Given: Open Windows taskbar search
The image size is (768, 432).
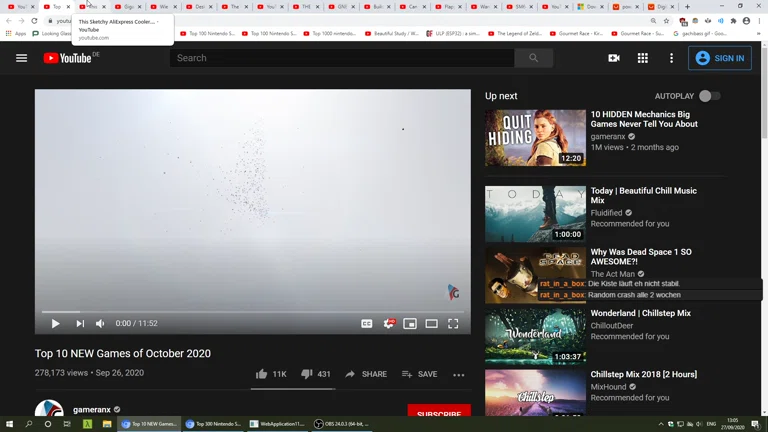Looking at the screenshot, I should (x=28, y=424).
